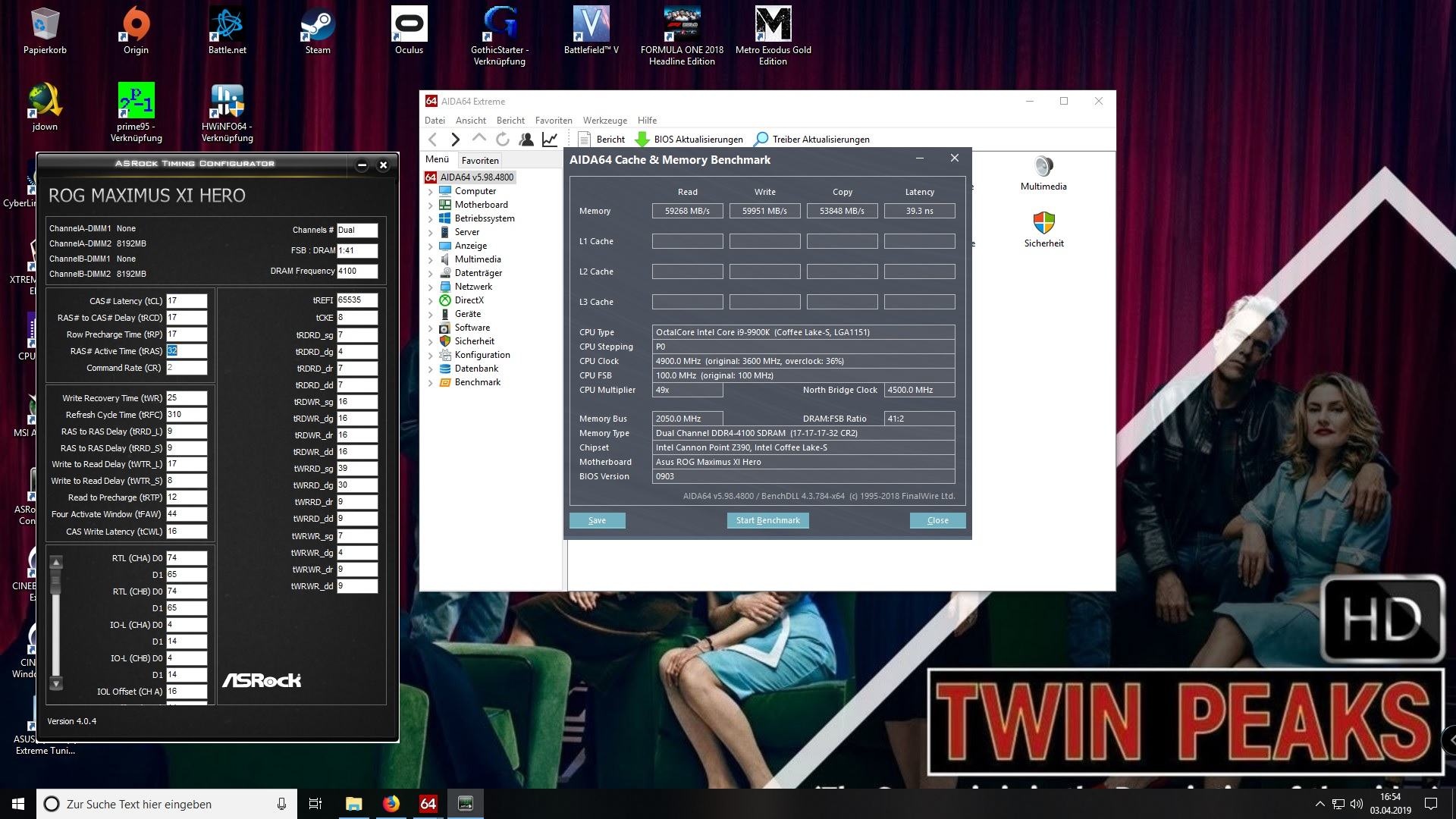
Task: Click the DRAM Frequency field showing 4100
Action: (x=357, y=271)
